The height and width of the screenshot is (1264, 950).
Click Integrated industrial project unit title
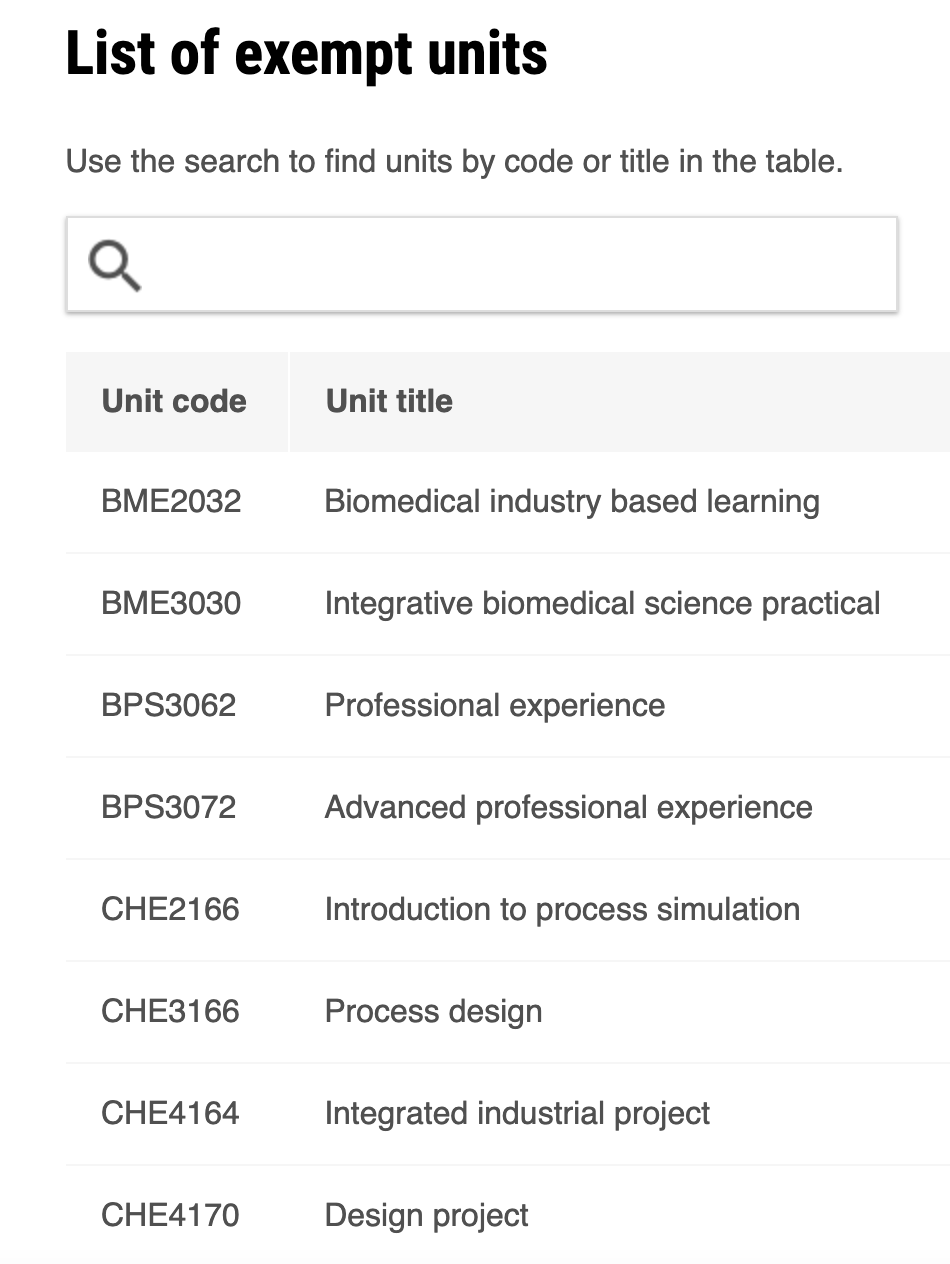coord(517,1113)
